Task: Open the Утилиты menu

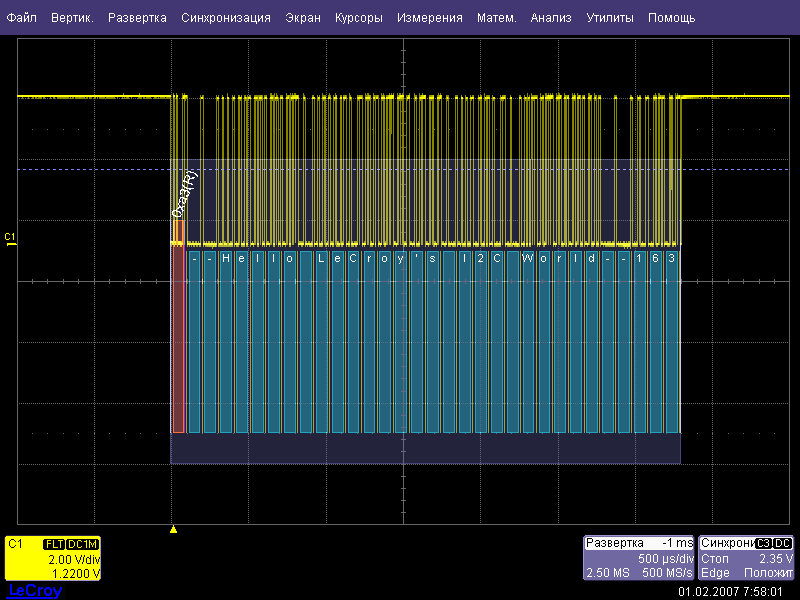Action: click(x=610, y=18)
